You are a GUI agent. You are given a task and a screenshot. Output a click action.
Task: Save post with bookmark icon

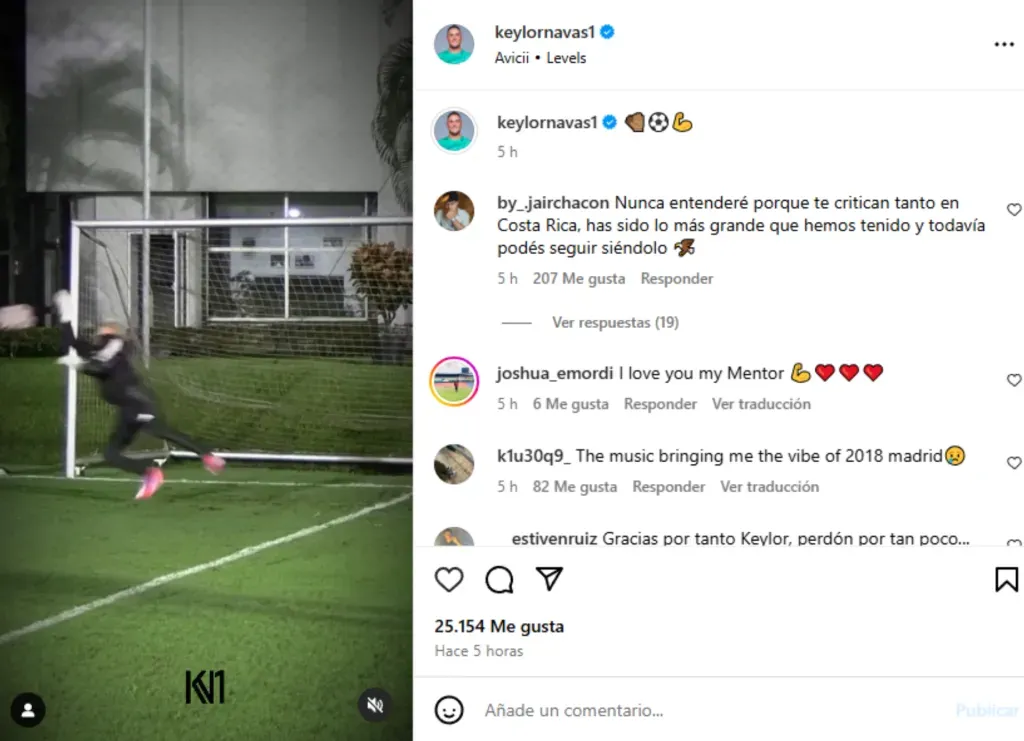(x=1006, y=579)
